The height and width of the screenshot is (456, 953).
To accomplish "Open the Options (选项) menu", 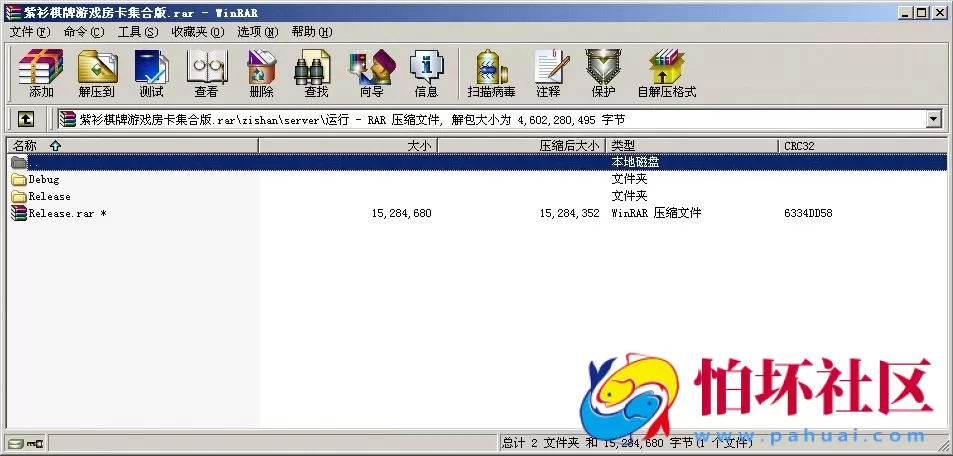I will pos(258,32).
